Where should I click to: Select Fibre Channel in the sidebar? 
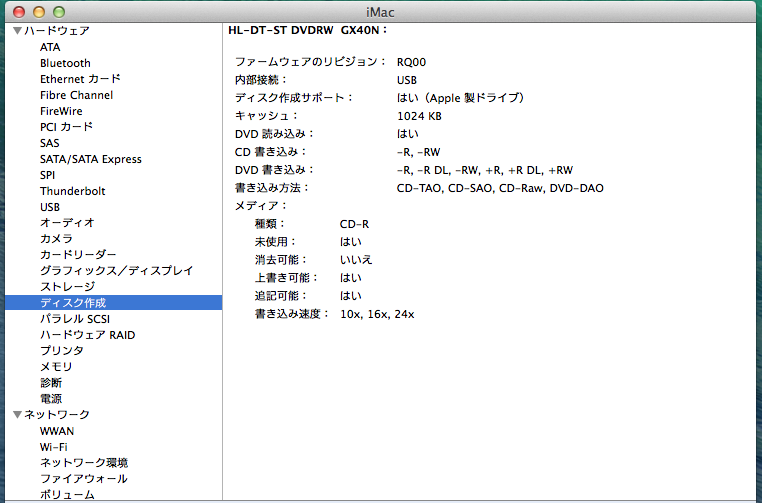[76, 95]
